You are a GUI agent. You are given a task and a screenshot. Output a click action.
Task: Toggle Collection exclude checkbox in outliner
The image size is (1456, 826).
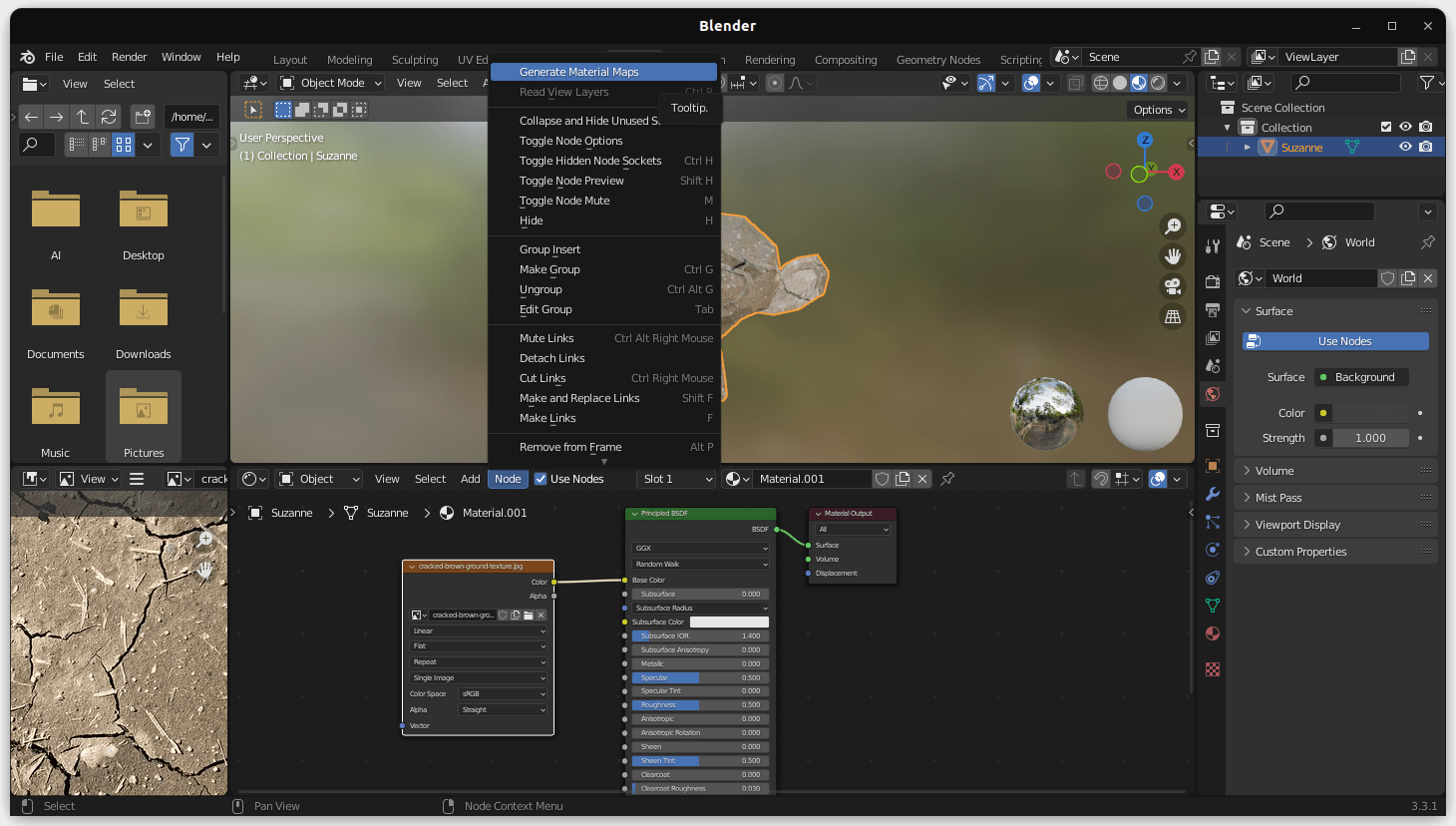1385,127
